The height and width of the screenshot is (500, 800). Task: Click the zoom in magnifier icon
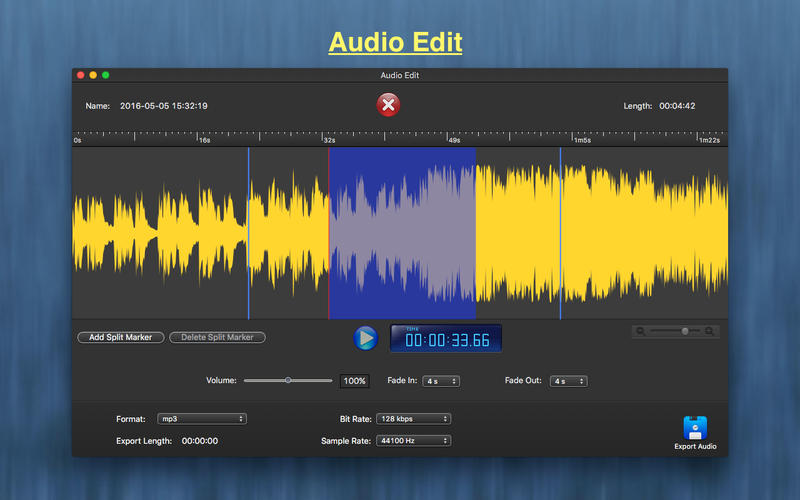click(x=710, y=332)
